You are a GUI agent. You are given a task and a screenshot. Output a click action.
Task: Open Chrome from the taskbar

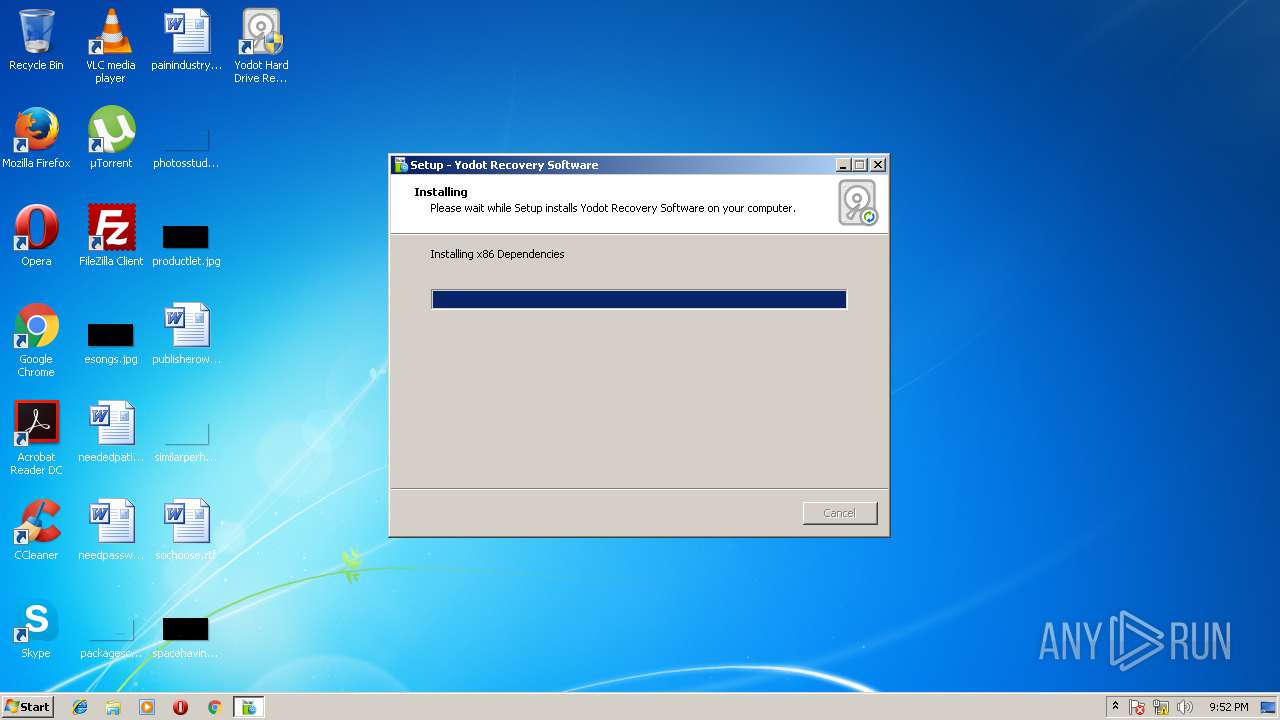214,707
